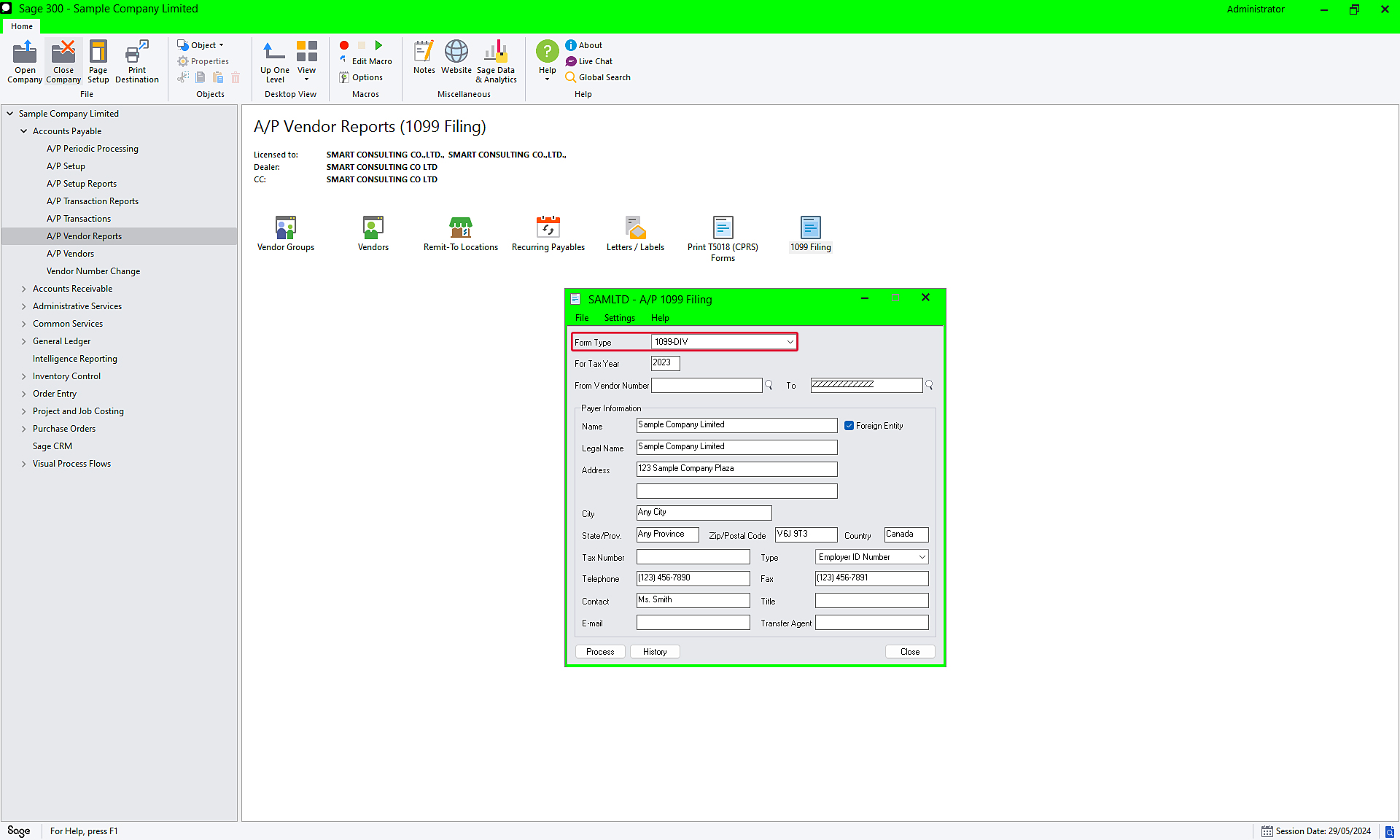
Task: Click the To vendor finder icon
Action: point(929,385)
